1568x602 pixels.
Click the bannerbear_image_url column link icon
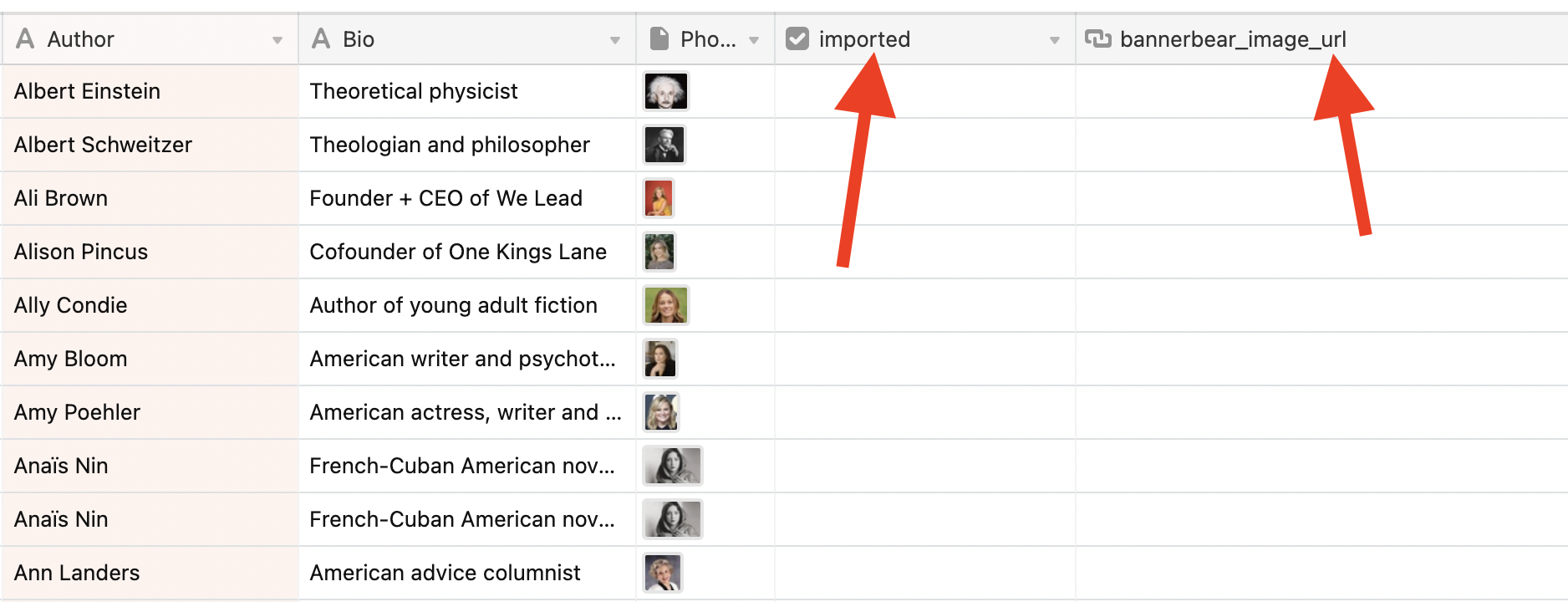coord(1097,39)
